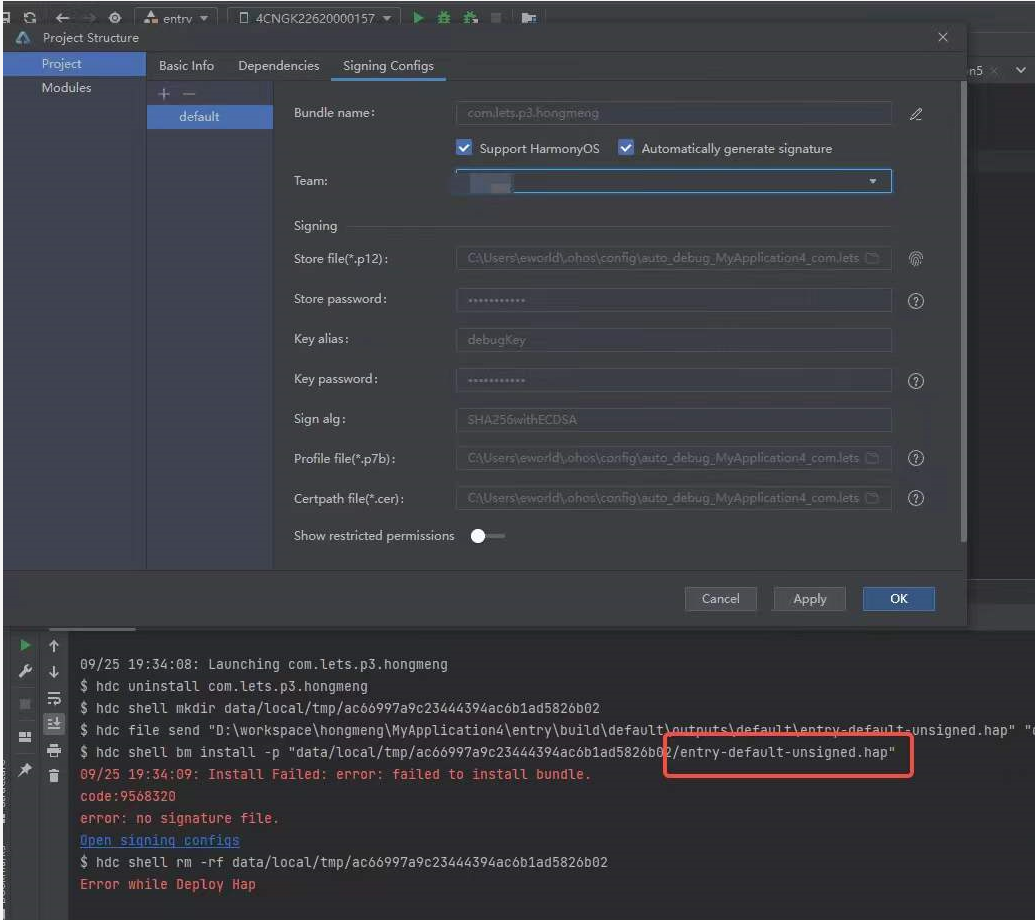Click the stop icon in the Run panel sidebar
The height and width of the screenshot is (920, 1035).
click(x=25, y=704)
